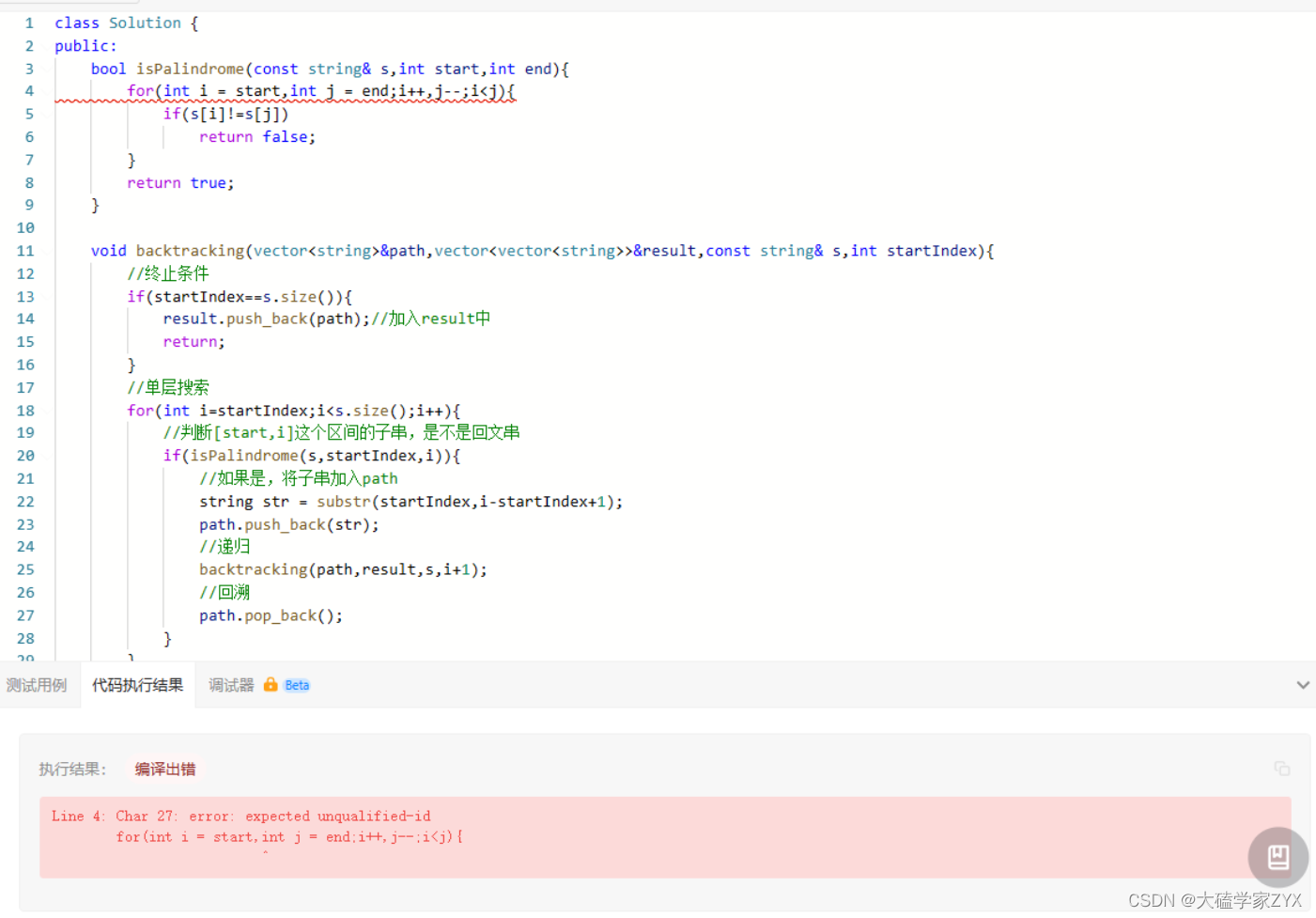Click line number 11 in gutter
This screenshot has height=918, width=1316.
[25, 251]
